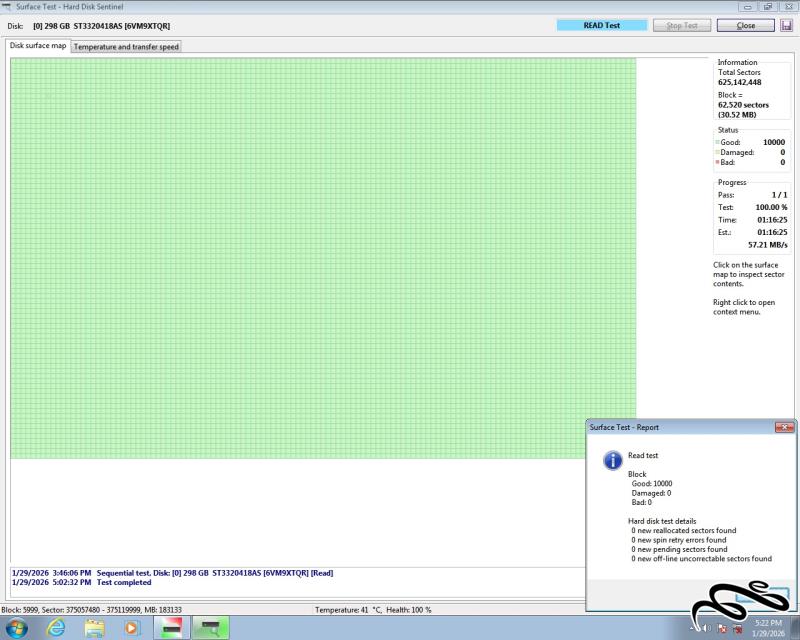Click the taskbar clock showing 5:22 PM

coord(768,627)
